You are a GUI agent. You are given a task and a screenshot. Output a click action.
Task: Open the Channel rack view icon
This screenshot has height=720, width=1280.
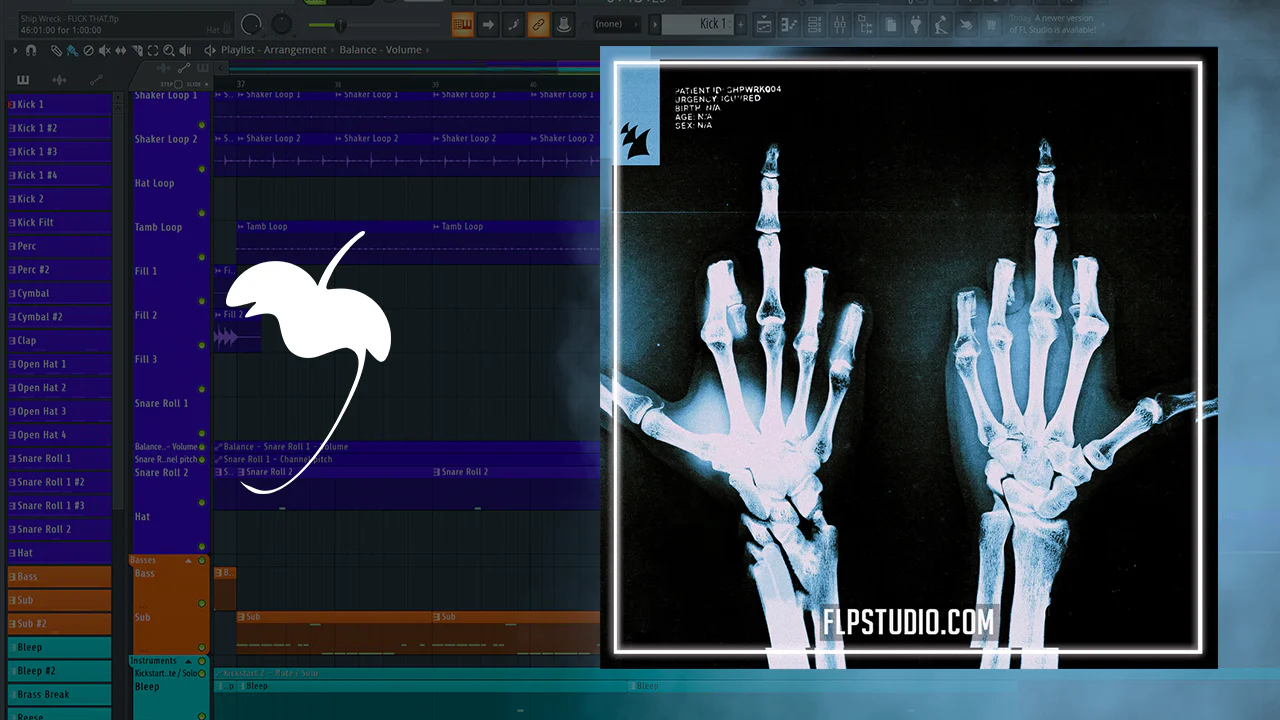815,24
